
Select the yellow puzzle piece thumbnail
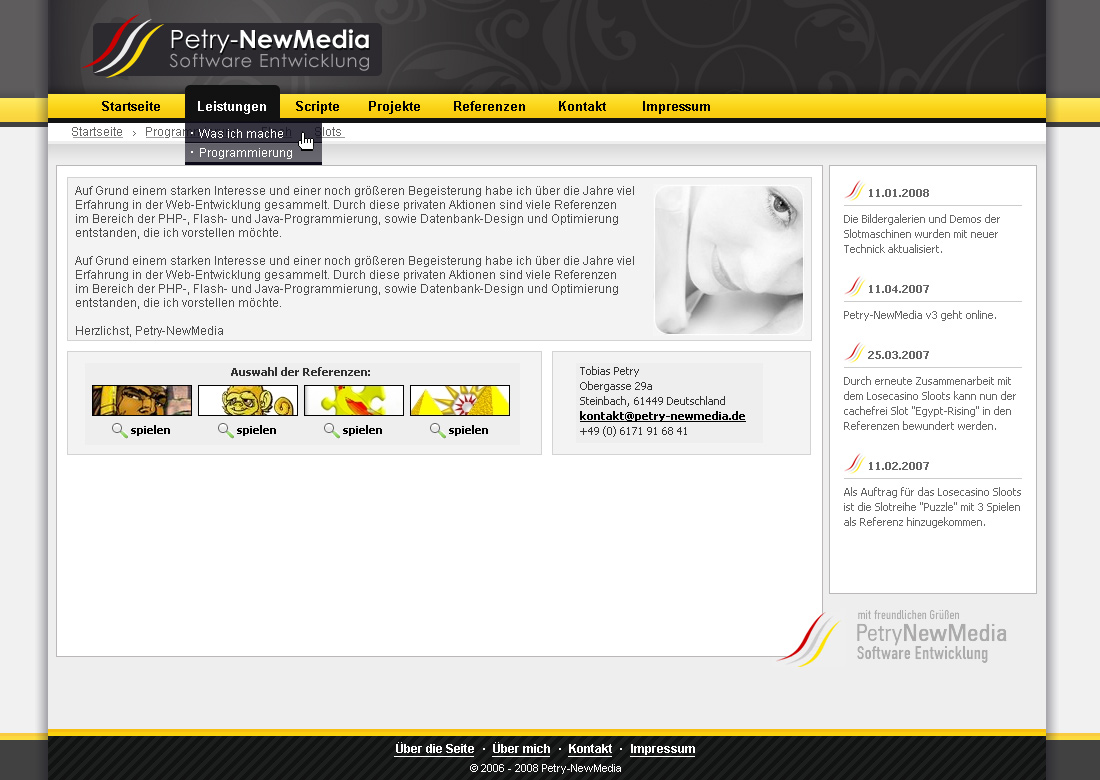[x=354, y=401]
